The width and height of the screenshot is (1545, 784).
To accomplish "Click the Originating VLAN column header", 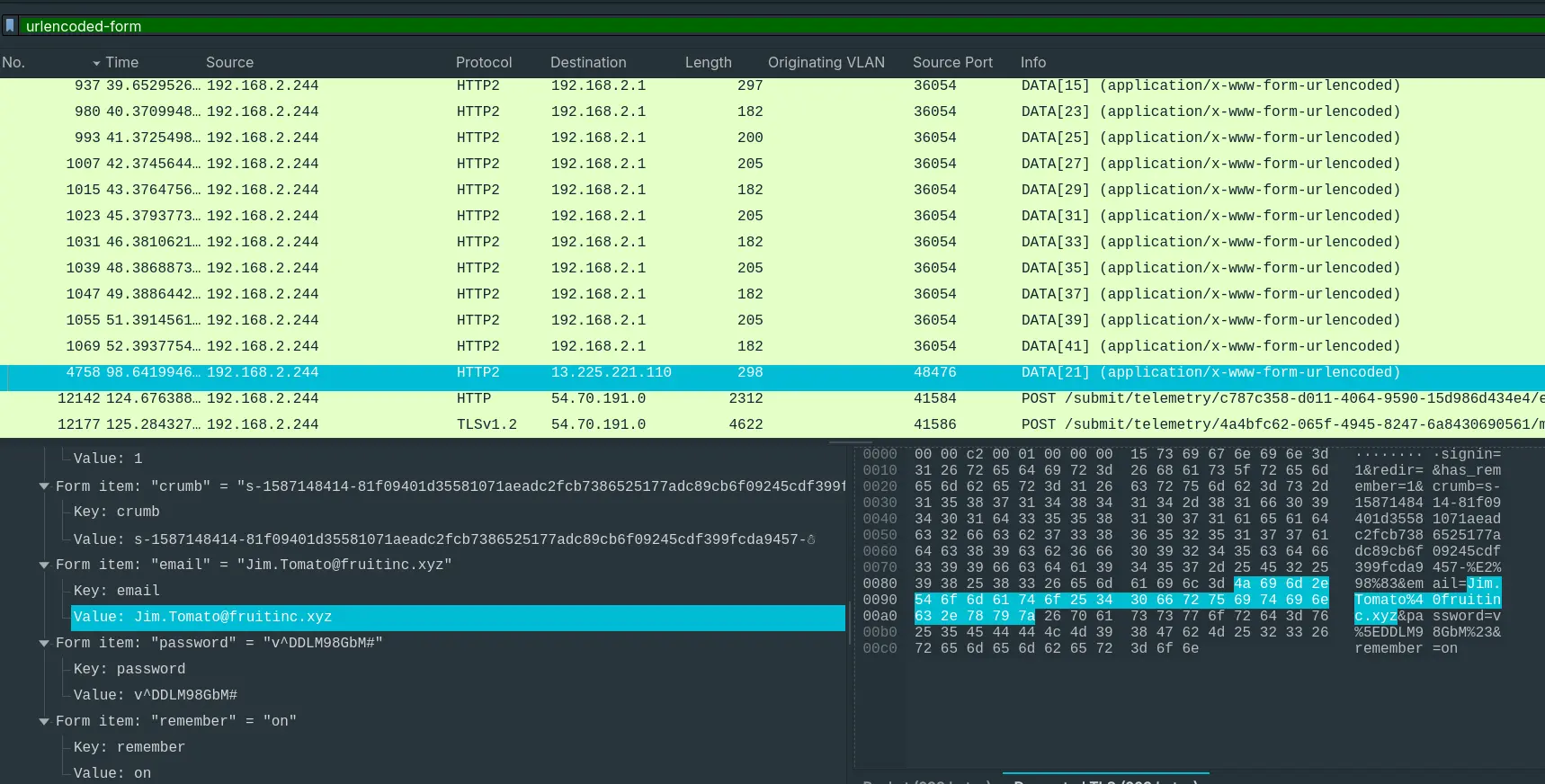I will [x=826, y=62].
